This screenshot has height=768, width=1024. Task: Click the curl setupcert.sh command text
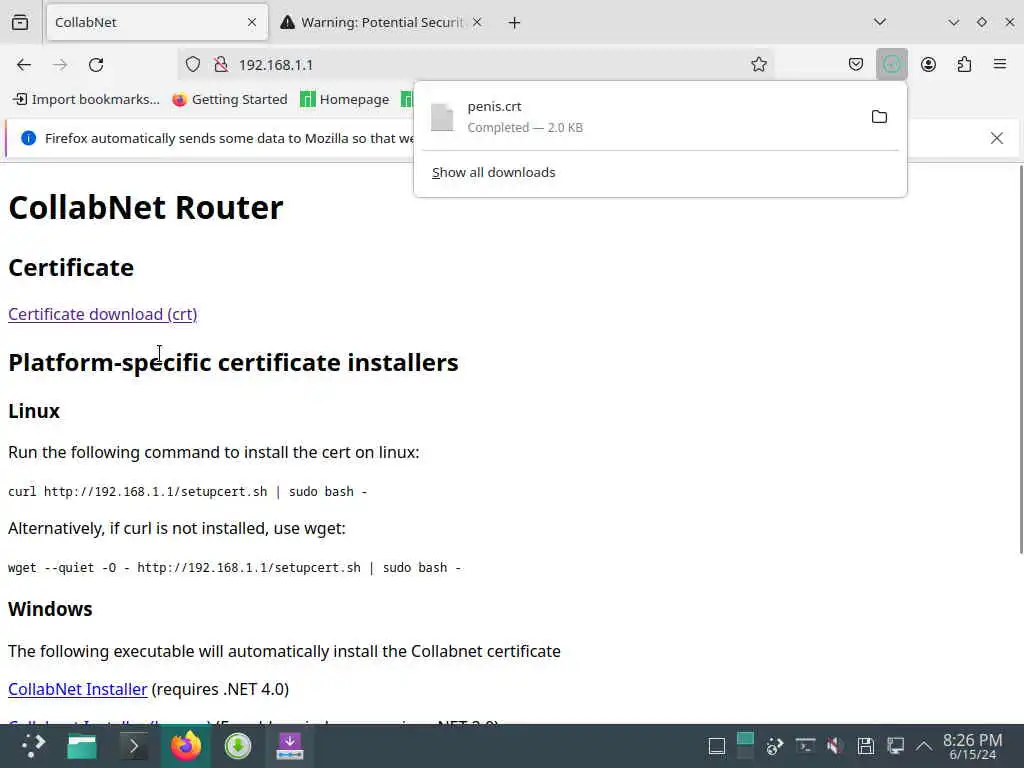click(x=187, y=491)
